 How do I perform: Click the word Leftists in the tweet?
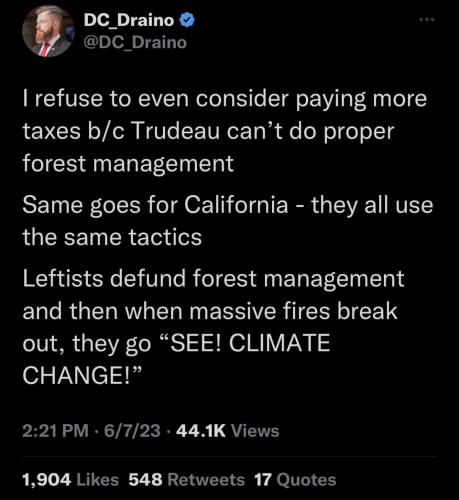click(63, 278)
